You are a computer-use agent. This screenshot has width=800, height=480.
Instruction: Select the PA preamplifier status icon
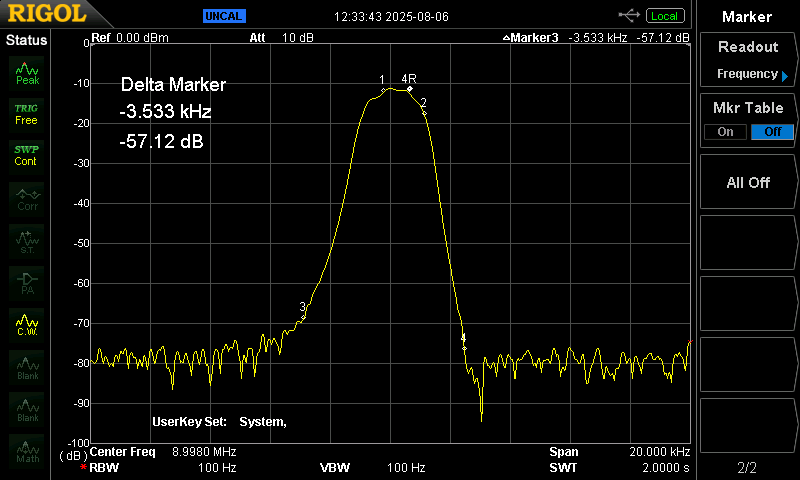click(27, 283)
